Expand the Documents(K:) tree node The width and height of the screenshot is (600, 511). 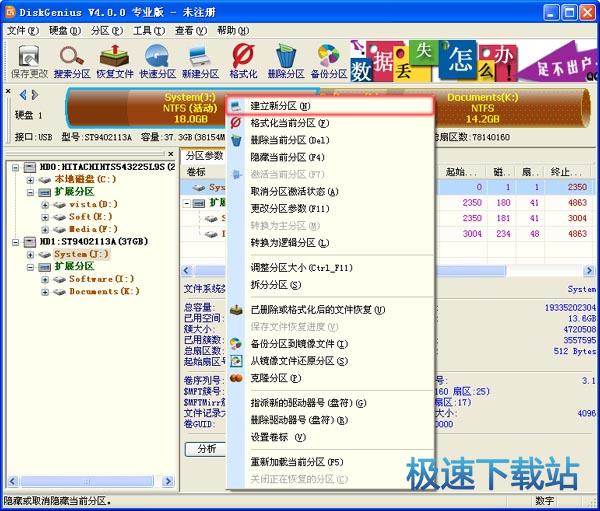[x=45, y=292]
